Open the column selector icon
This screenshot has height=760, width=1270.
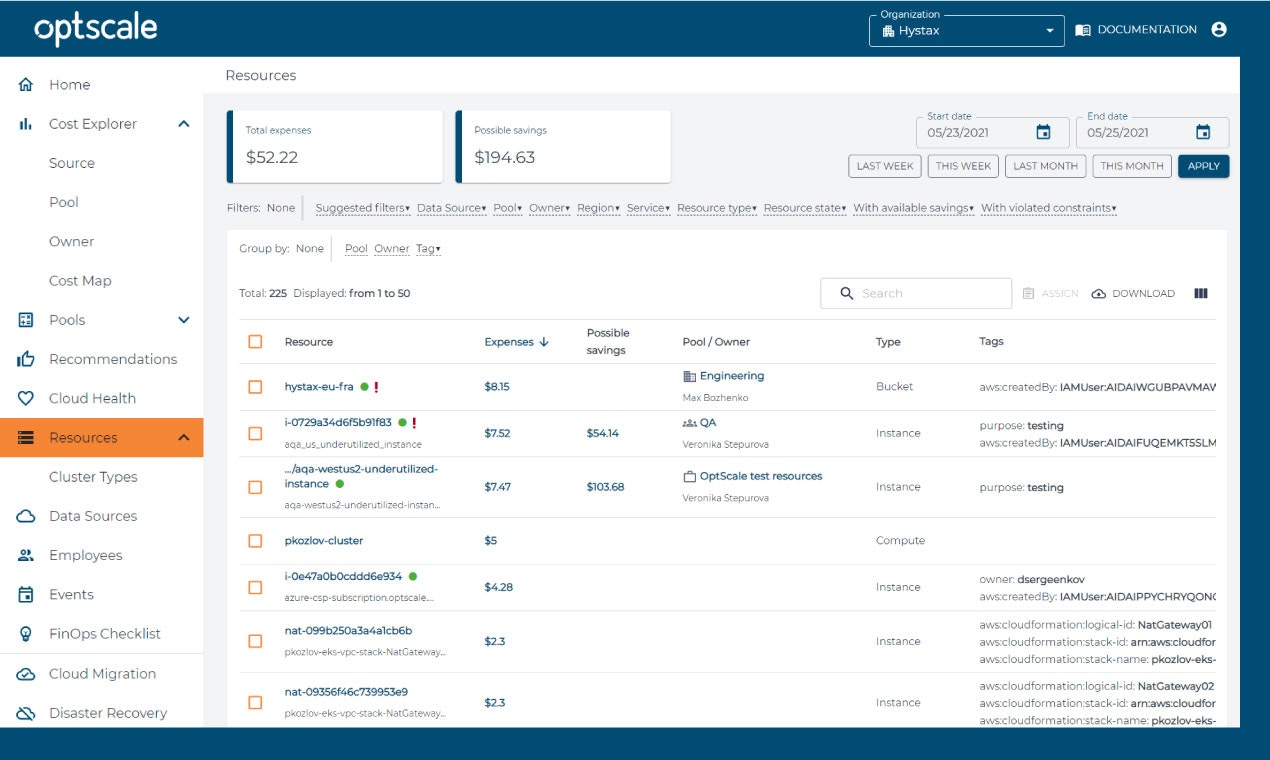click(1201, 293)
